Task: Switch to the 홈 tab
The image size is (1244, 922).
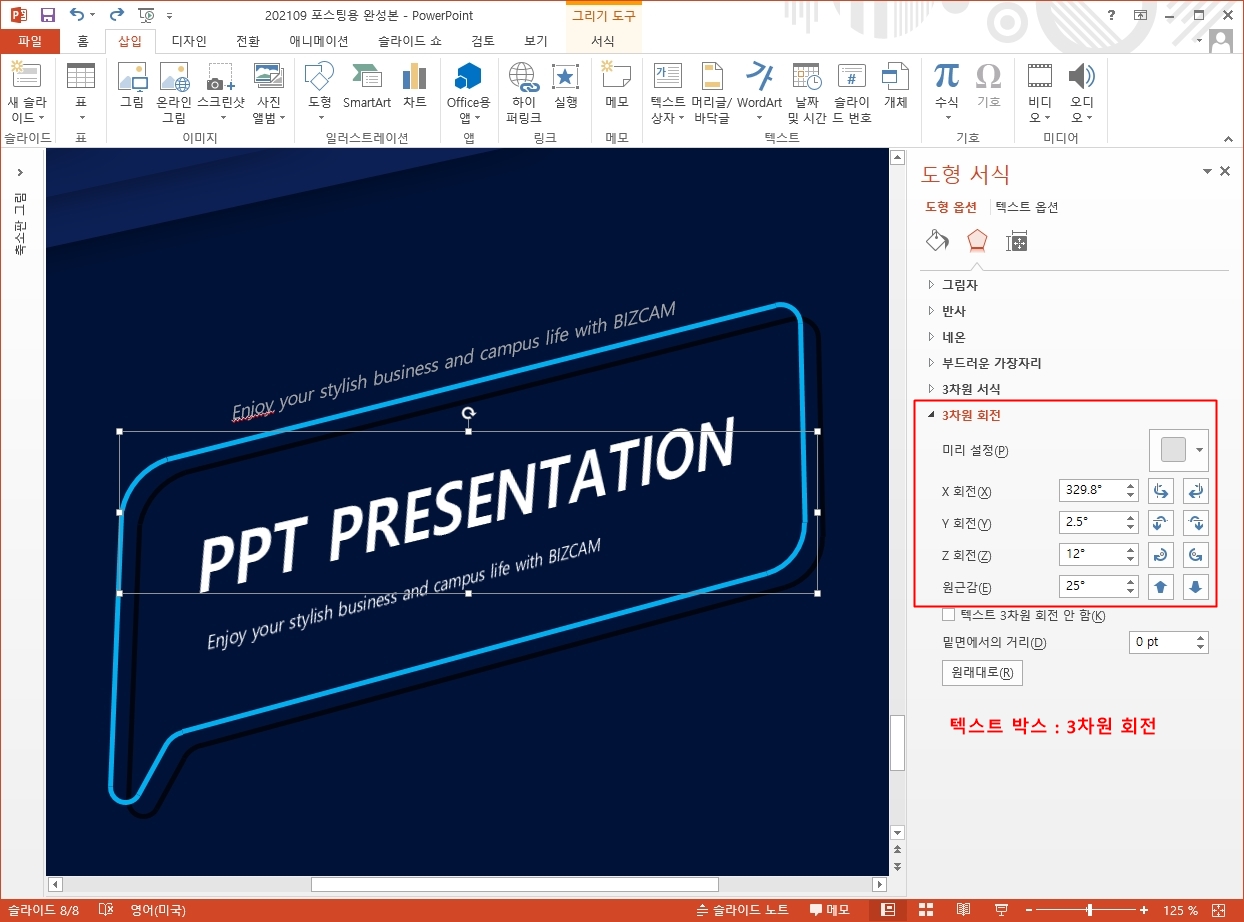Action: point(82,41)
